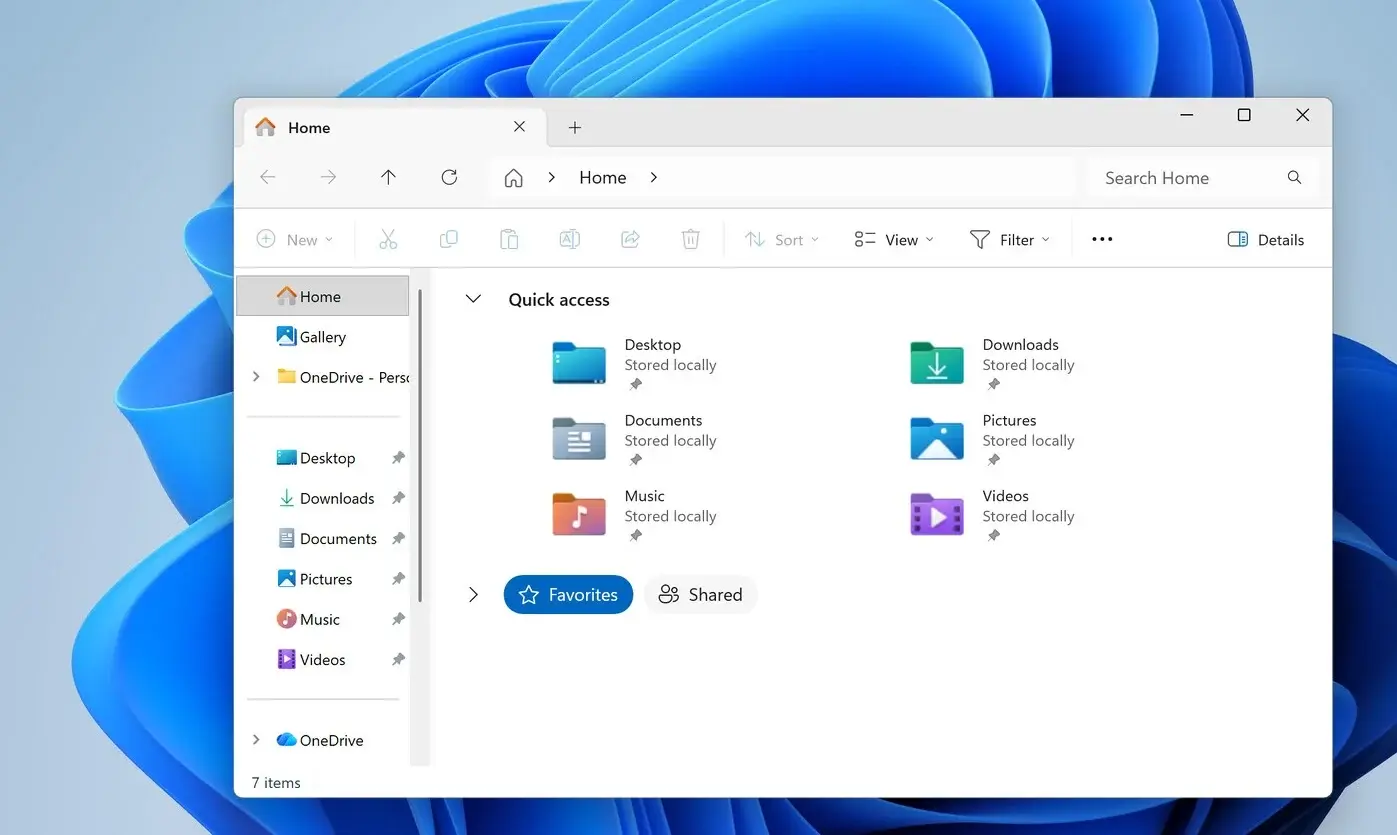Click the Delete trash icon

pyautogui.click(x=690, y=239)
